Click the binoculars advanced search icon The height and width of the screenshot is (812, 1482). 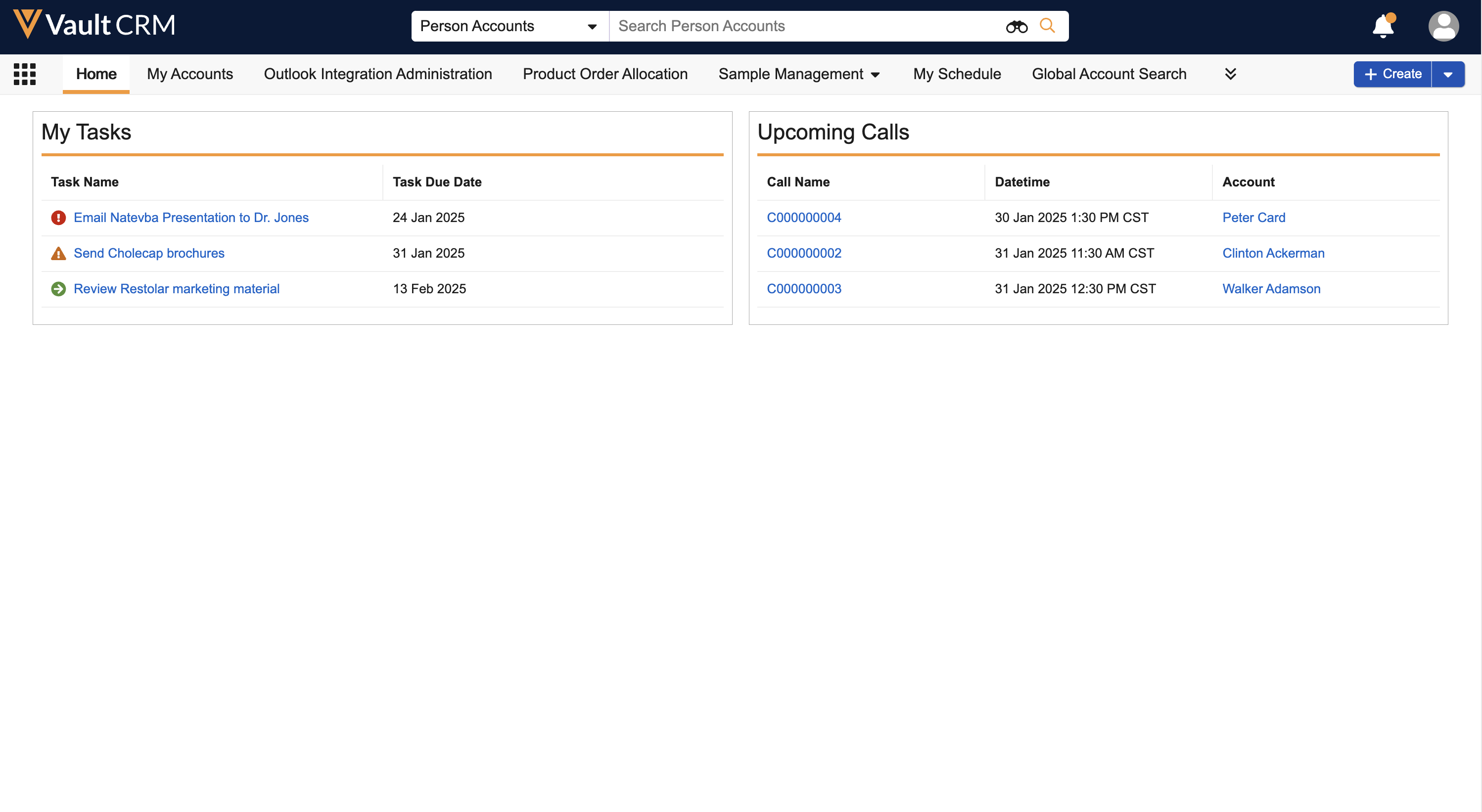[x=1016, y=26]
